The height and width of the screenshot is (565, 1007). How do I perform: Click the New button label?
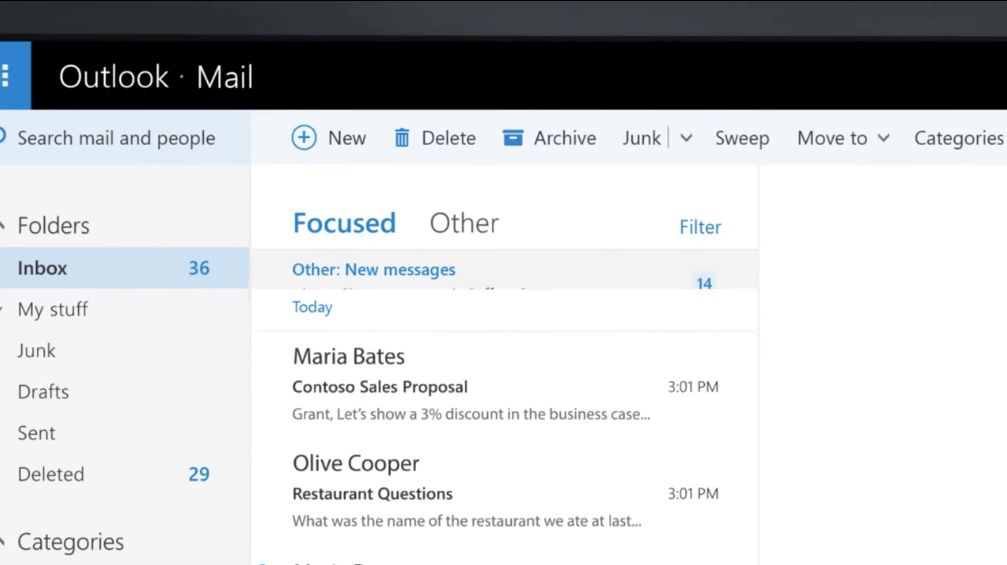pyautogui.click(x=347, y=138)
